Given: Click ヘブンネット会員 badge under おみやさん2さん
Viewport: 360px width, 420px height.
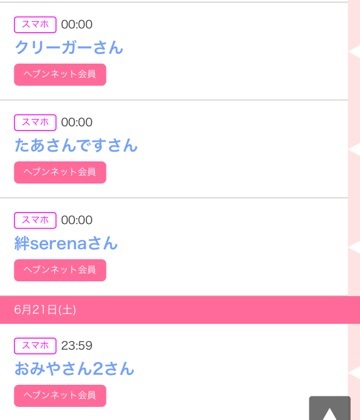Looking at the screenshot, I should (x=60, y=396).
